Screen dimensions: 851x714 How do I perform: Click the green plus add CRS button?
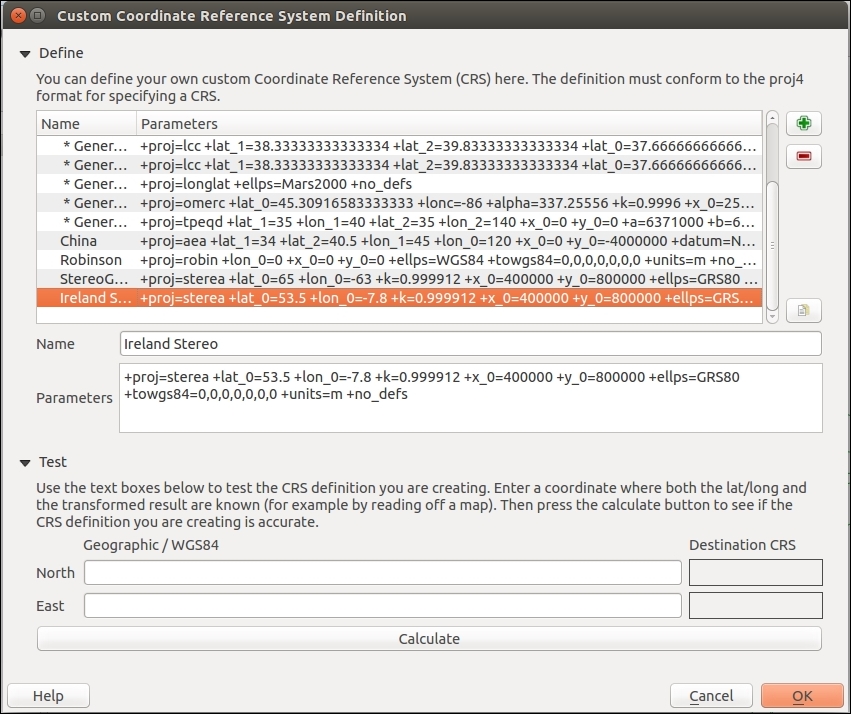(x=803, y=124)
